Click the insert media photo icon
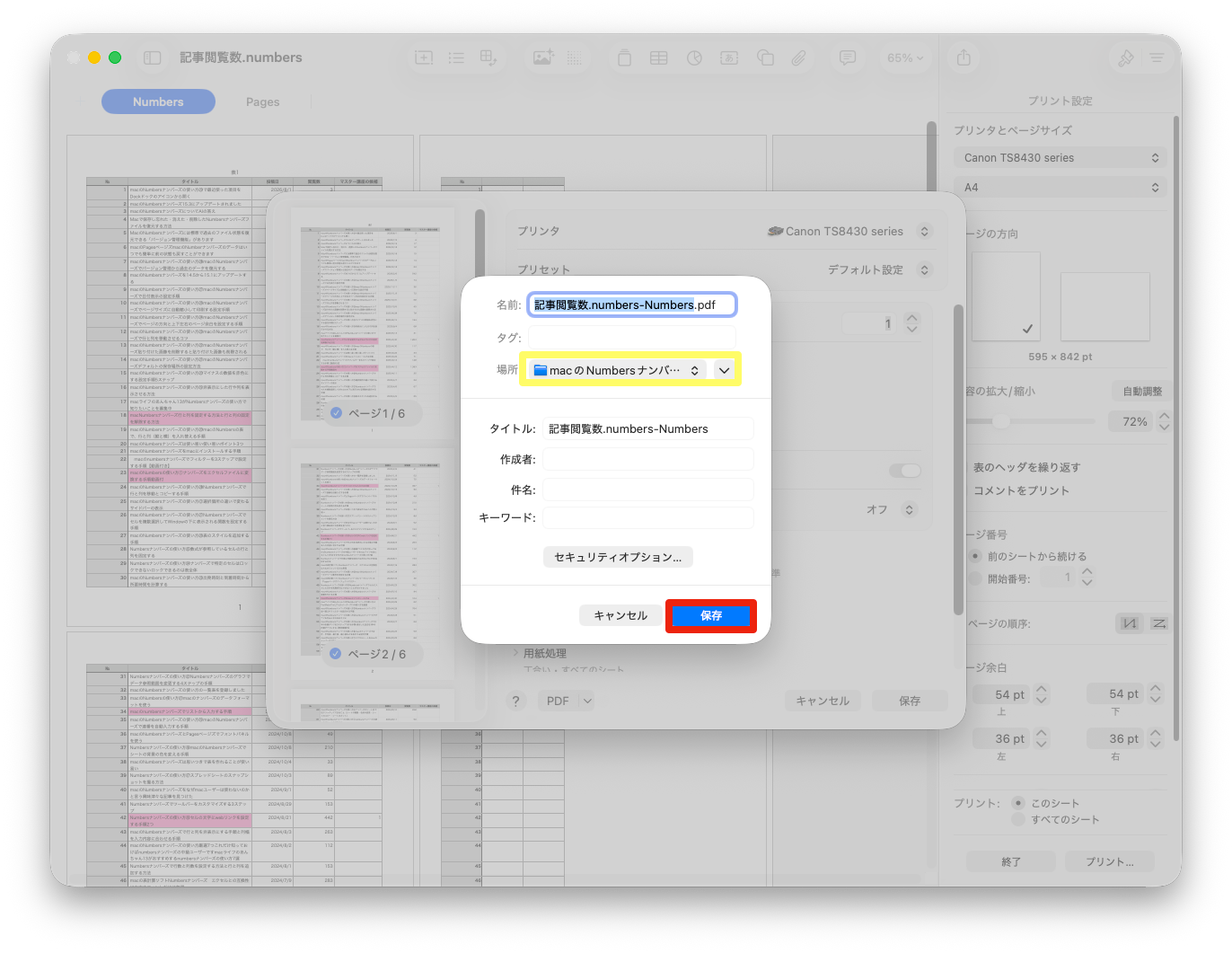Screen dimensions: 1232x953 (x=543, y=57)
